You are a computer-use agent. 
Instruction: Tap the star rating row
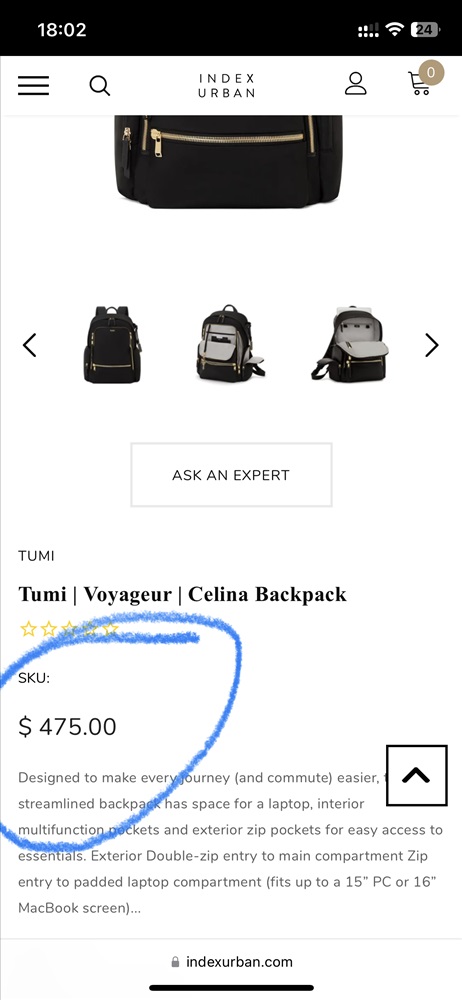(x=70, y=629)
